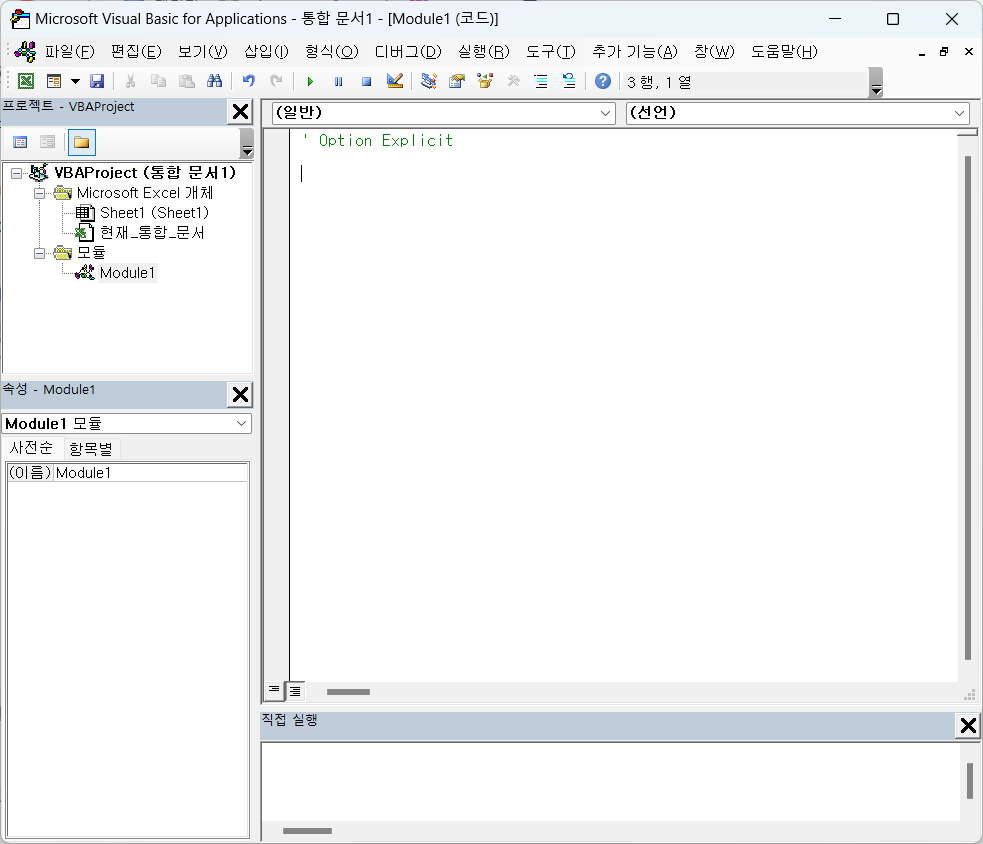Close the 직접 실행 immediate window
Screen dimensions: 983x844
[968, 725]
